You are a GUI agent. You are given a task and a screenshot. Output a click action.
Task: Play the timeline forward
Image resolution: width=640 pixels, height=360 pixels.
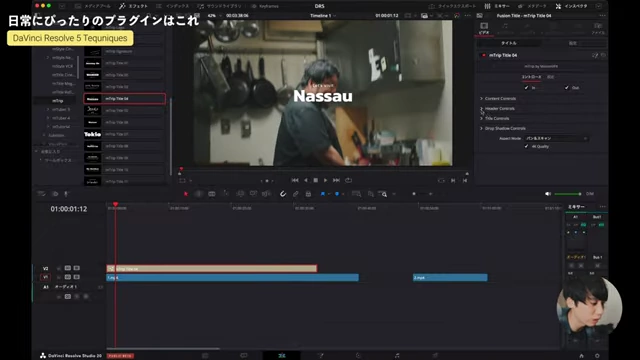point(325,180)
